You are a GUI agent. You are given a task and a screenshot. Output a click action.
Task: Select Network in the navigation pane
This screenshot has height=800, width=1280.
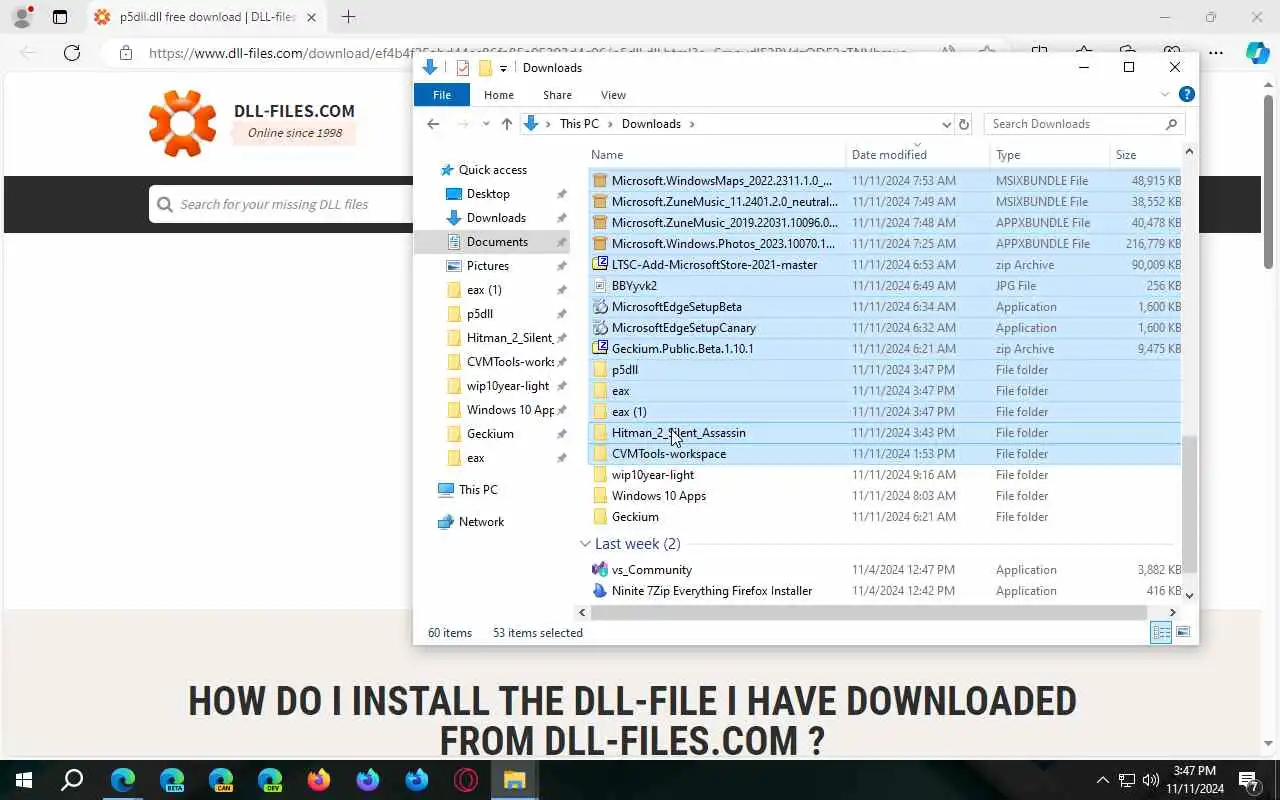pyautogui.click(x=481, y=522)
